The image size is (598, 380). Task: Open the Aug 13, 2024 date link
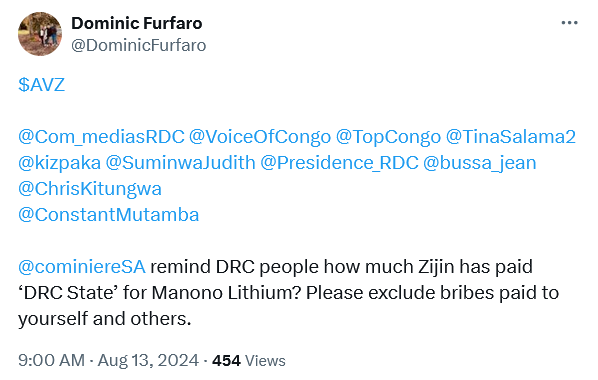148,360
